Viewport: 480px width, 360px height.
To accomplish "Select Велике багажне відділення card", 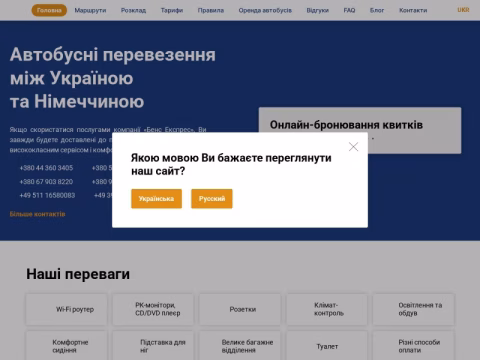I will pyautogui.click(x=240, y=346).
